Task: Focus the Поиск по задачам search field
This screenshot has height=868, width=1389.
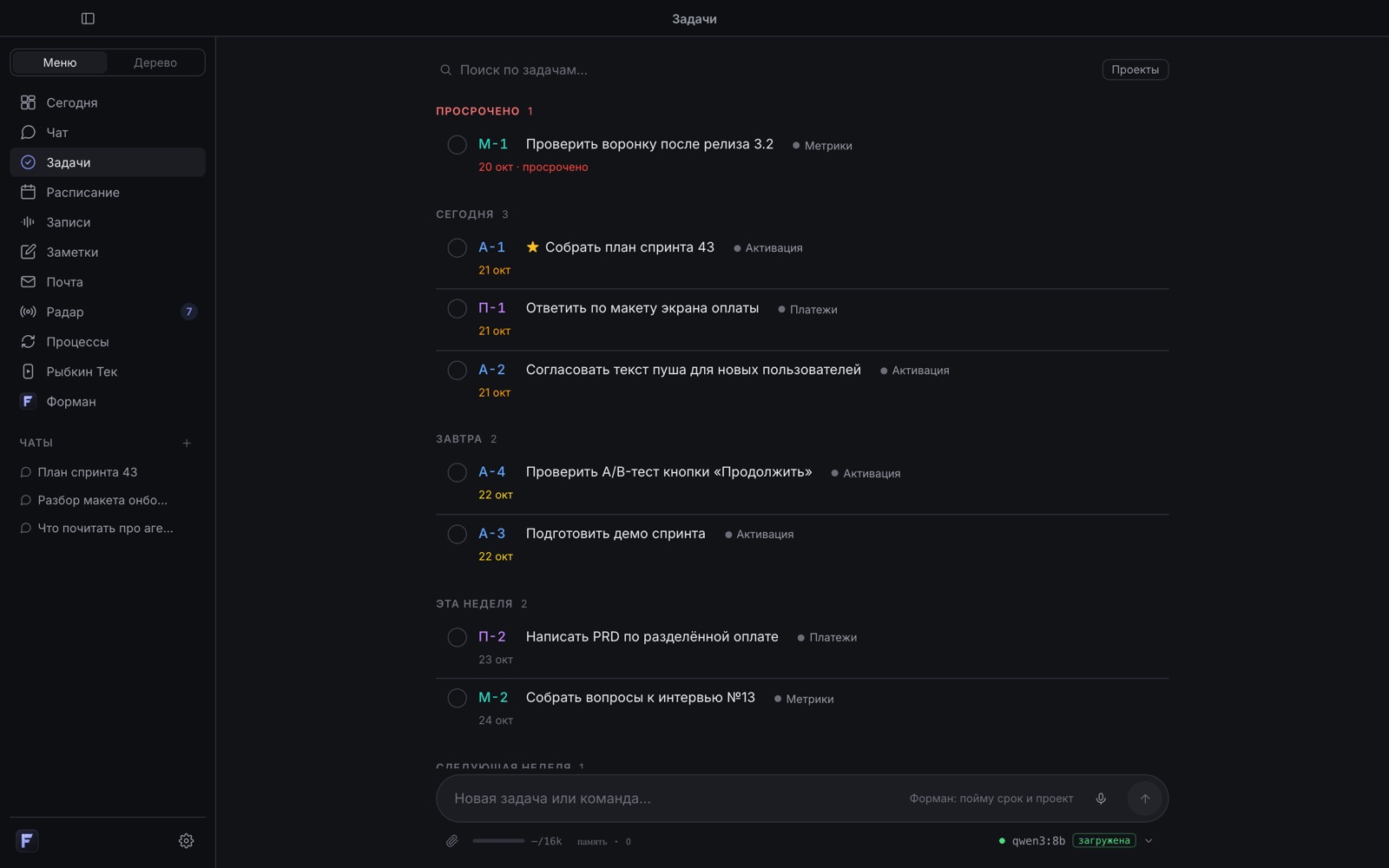Action: pyautogui.click(x=764, y=69)
